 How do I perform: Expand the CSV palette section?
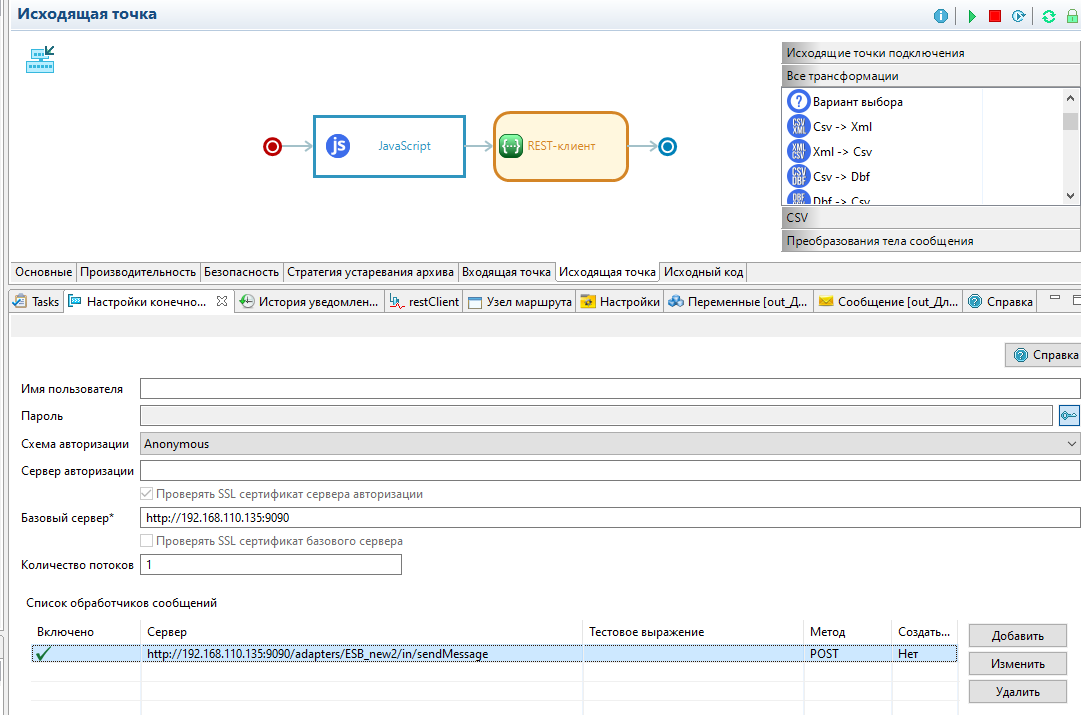930,217
